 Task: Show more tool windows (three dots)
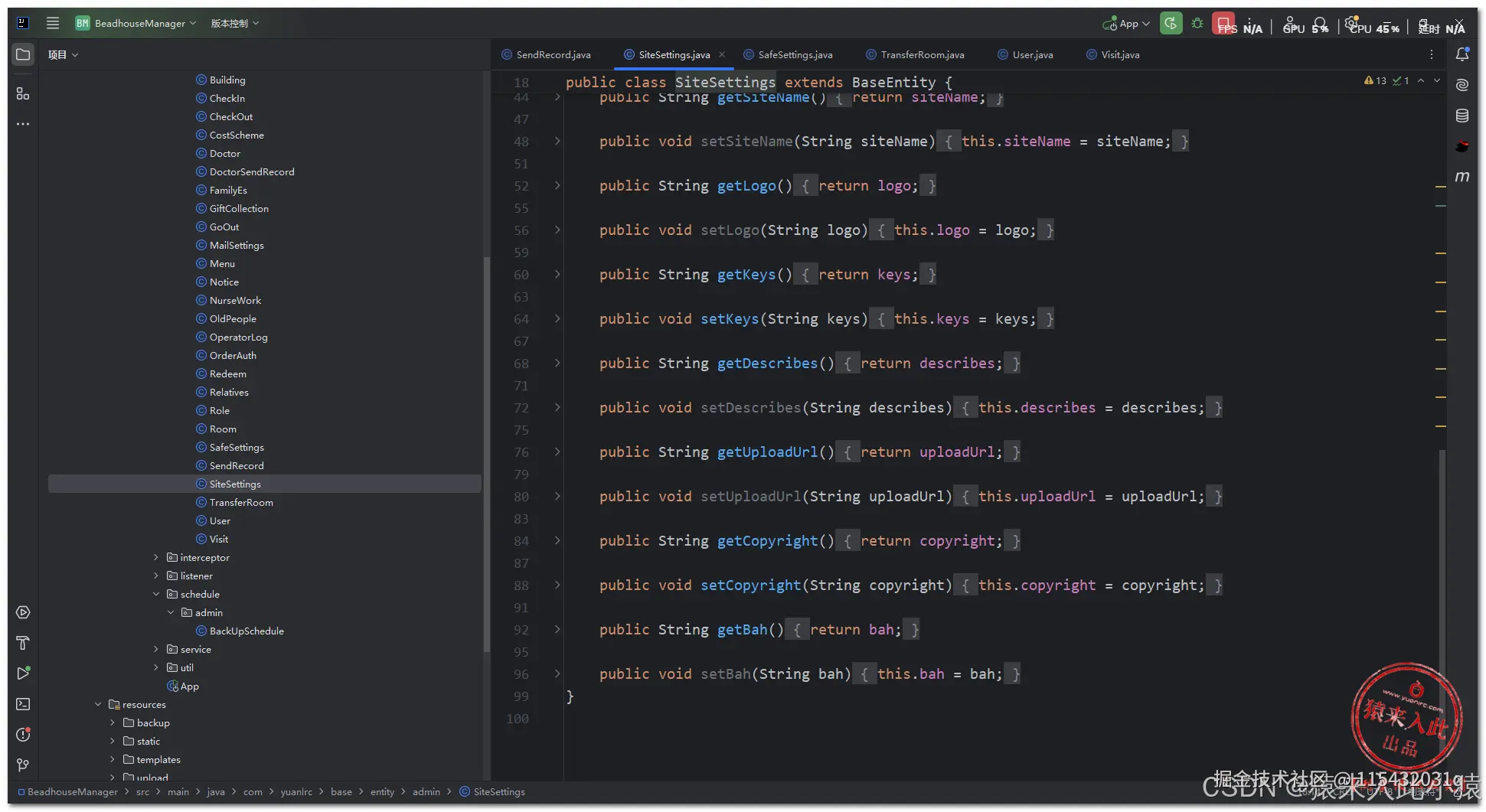(23, 123)
